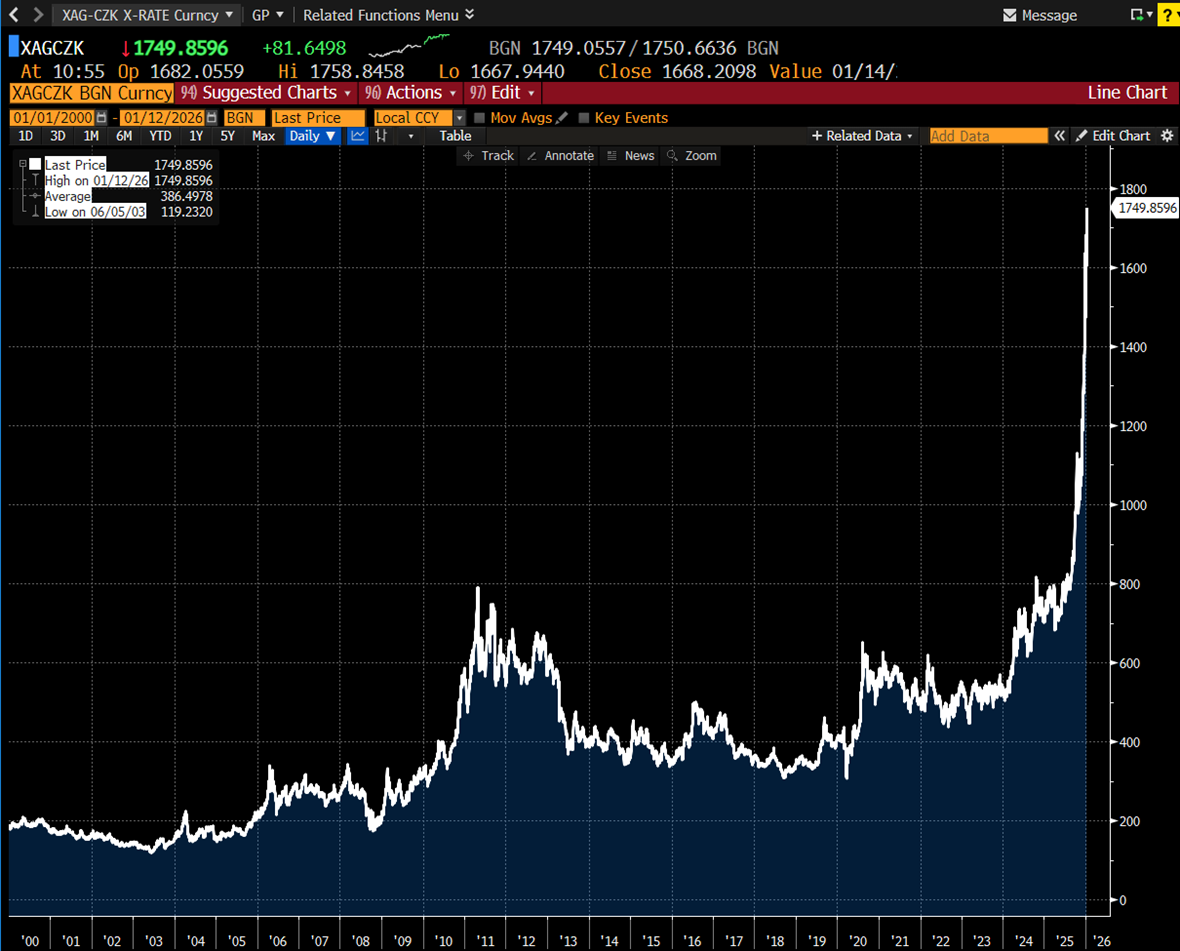The height and width of the screenshot is (951, 1180).
Task: Switch to the bar/candle chart icon
Action: tap(381, 136)
